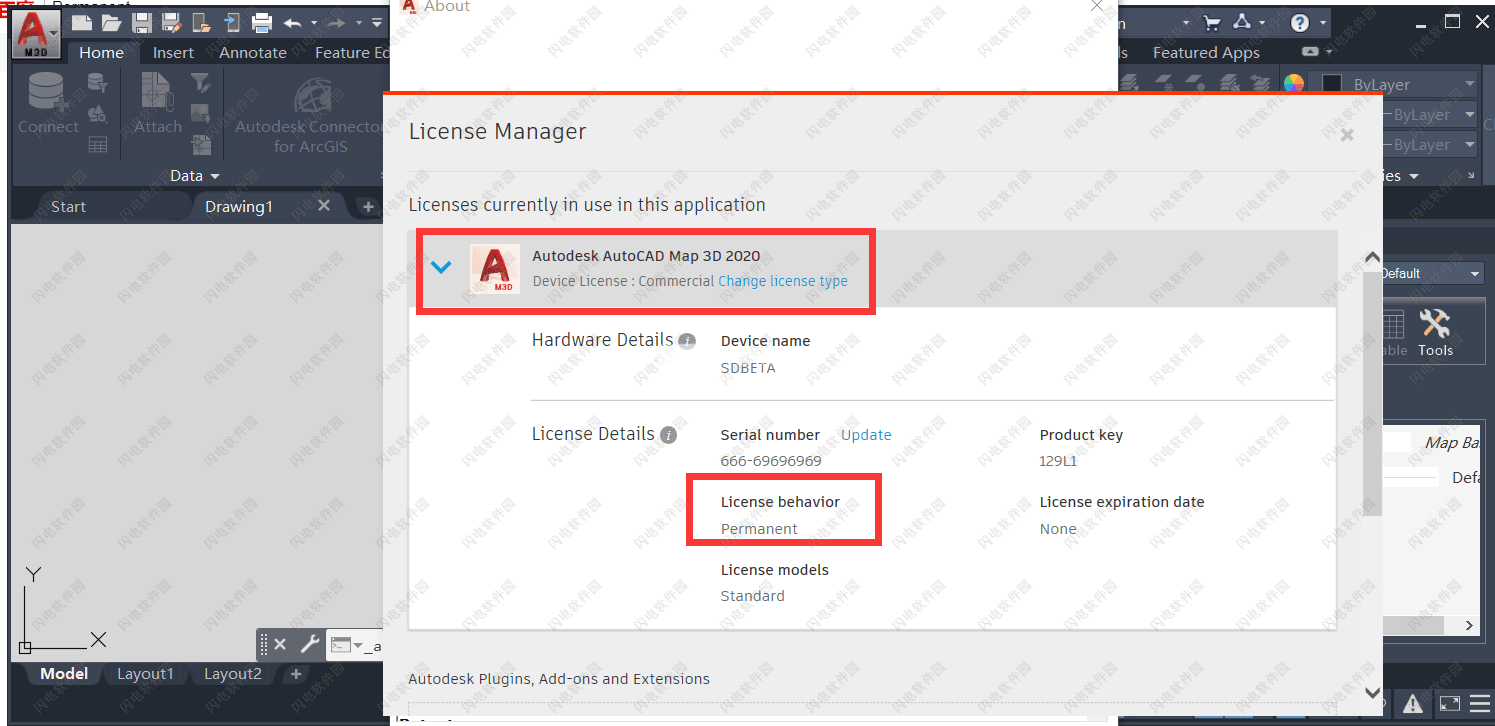This screenshot has width=1495, height=726.
Task: Switch to the Insert ribbon tab
Action: (173, 53)
